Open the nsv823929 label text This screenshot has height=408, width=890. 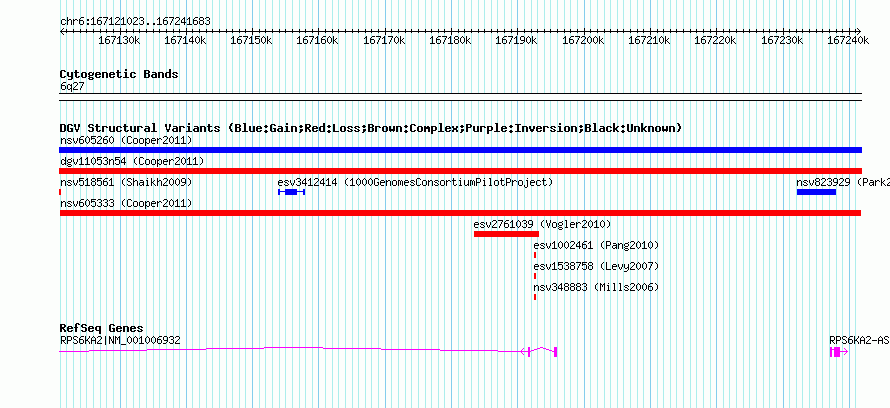[x=843, y=182]
